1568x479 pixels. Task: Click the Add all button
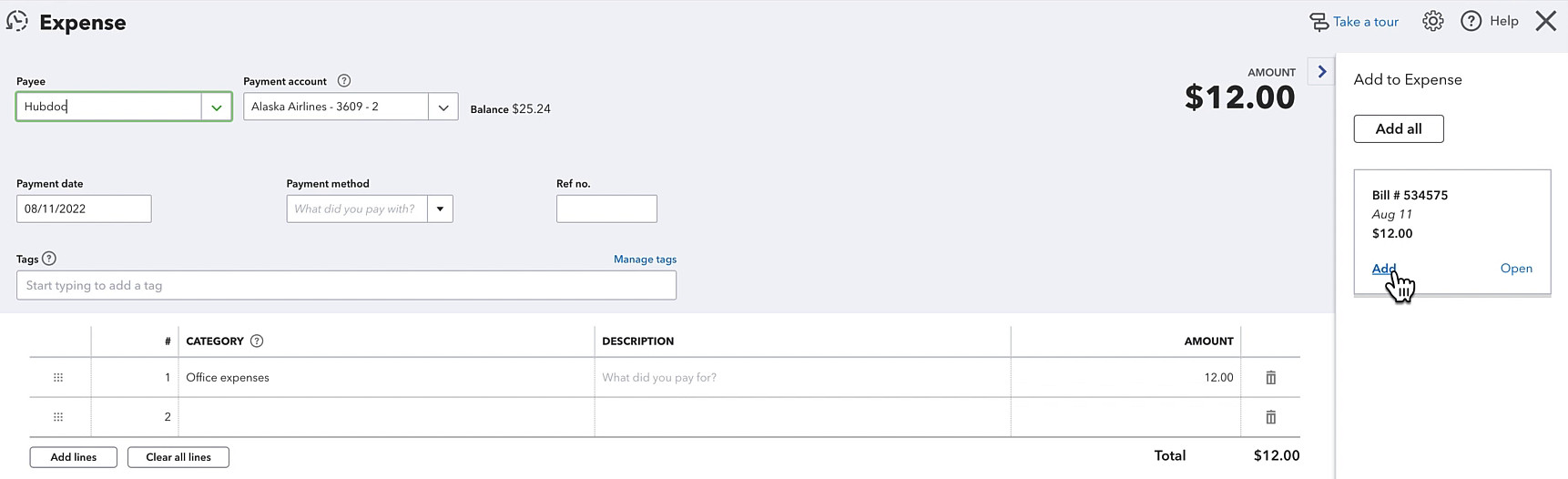(x=1399, y=128)
